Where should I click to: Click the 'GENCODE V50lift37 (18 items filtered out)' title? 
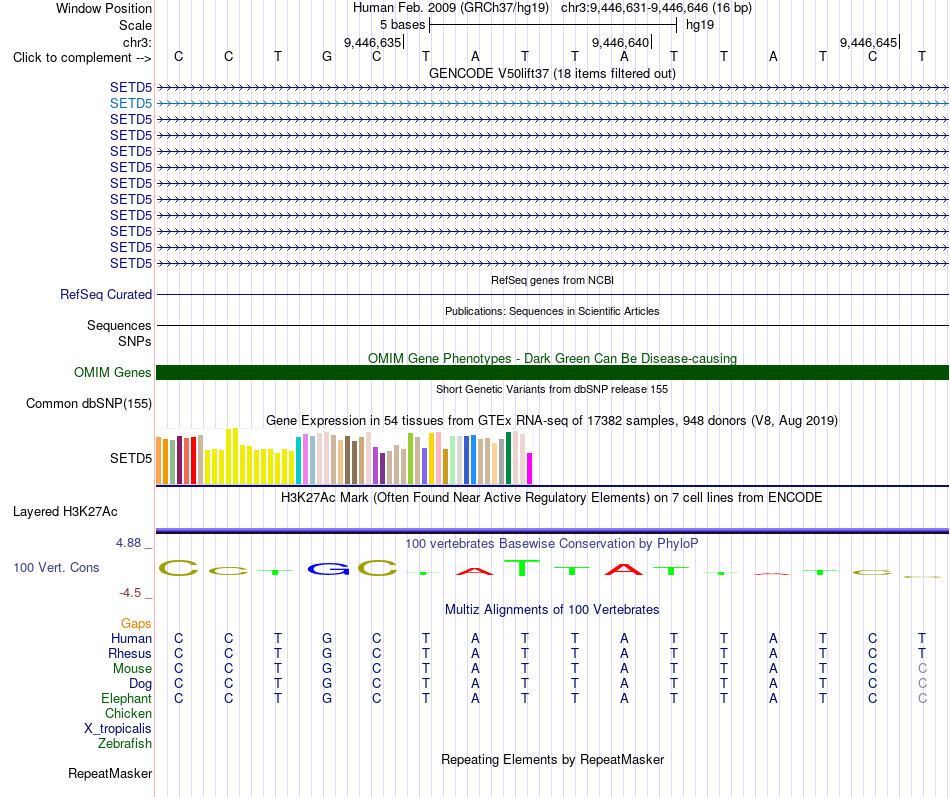[x=553, y=73]
